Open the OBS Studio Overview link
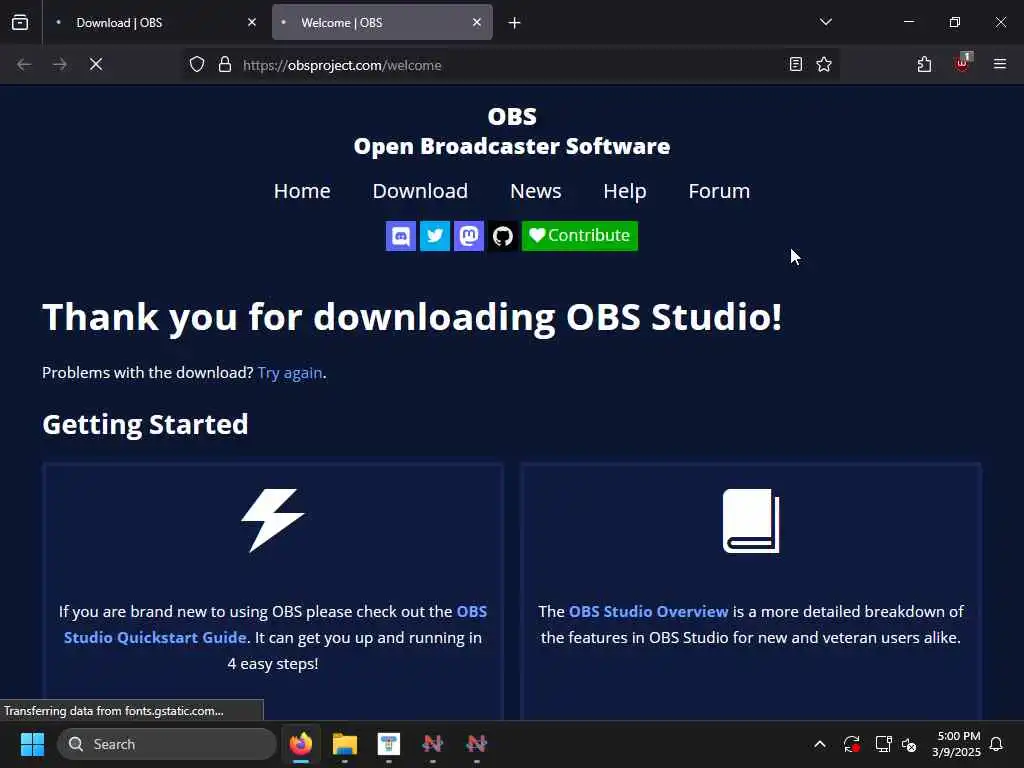 (x=648, y=611)
